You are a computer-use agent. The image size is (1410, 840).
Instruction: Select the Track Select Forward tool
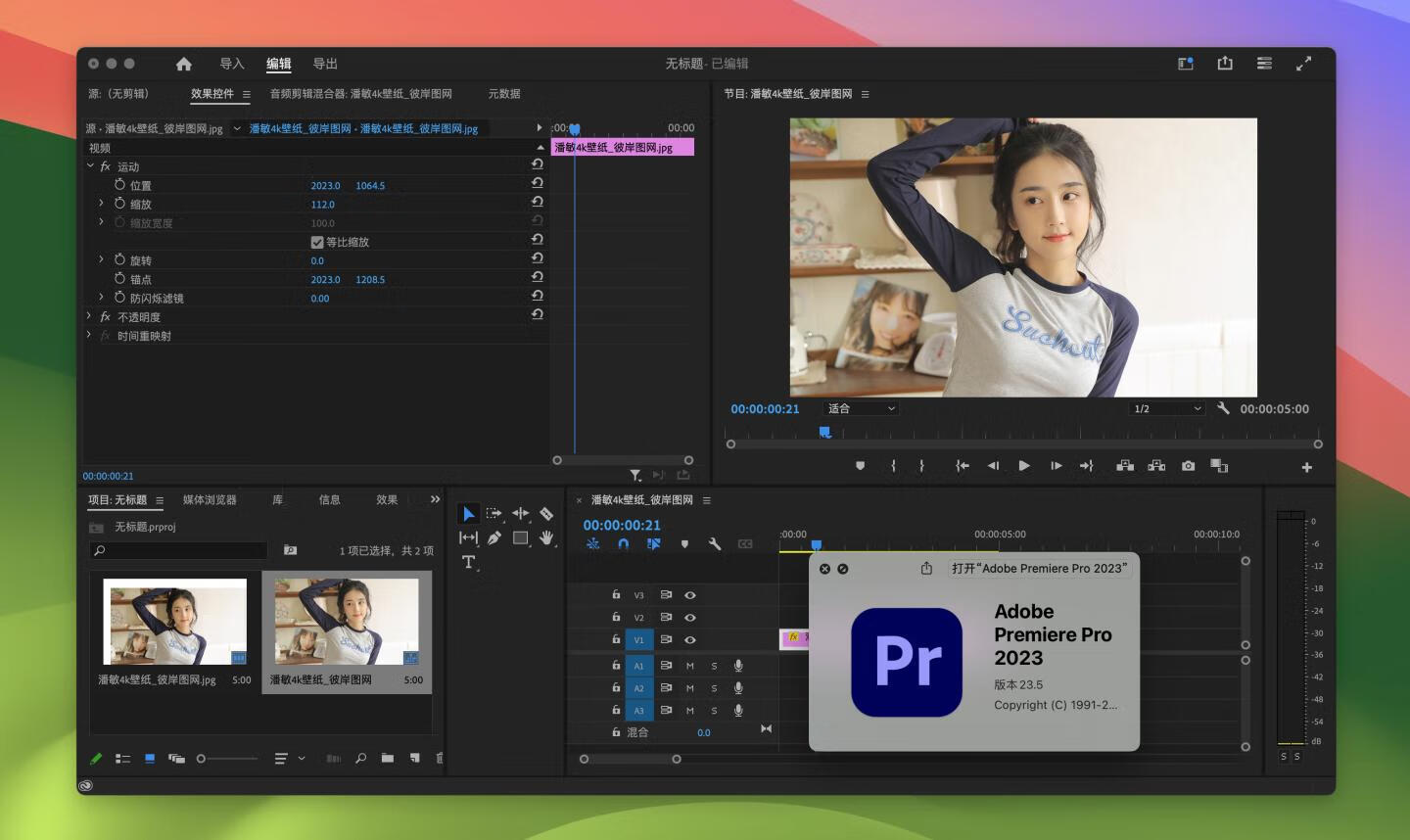(494, 513)
